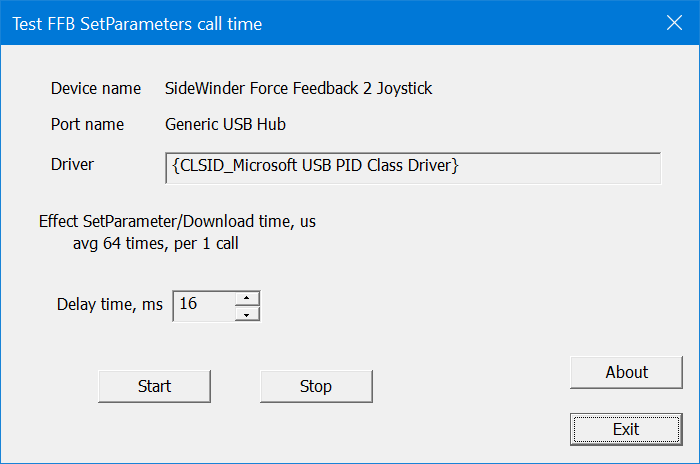Screen dimensions: 700x464
Task: Click the 'Device name' label
Action: [x=96, y=88]
